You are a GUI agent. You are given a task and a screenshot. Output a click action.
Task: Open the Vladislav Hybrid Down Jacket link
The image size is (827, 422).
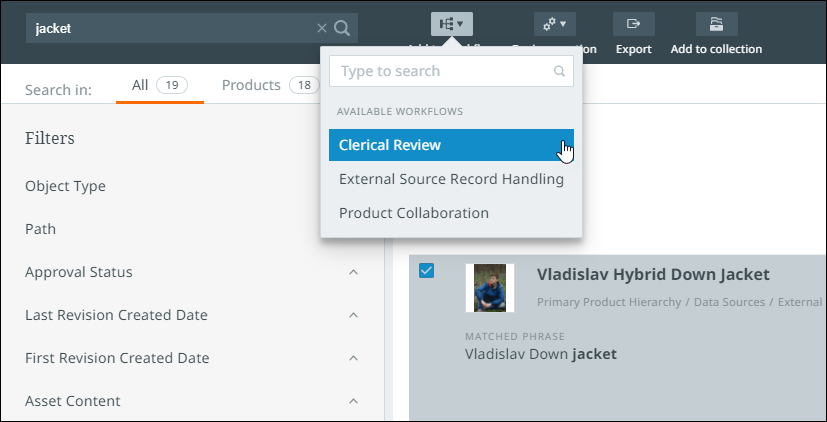[653, 274]
